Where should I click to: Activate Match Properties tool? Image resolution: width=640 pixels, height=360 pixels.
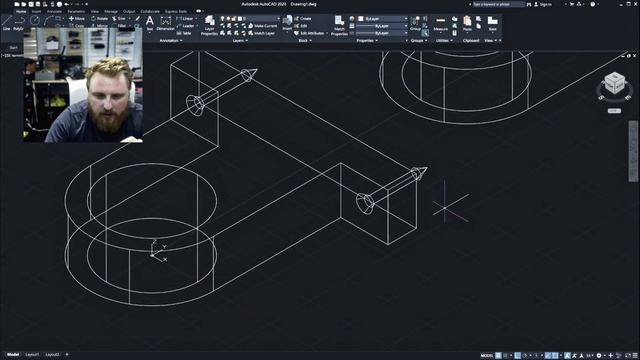339,26
